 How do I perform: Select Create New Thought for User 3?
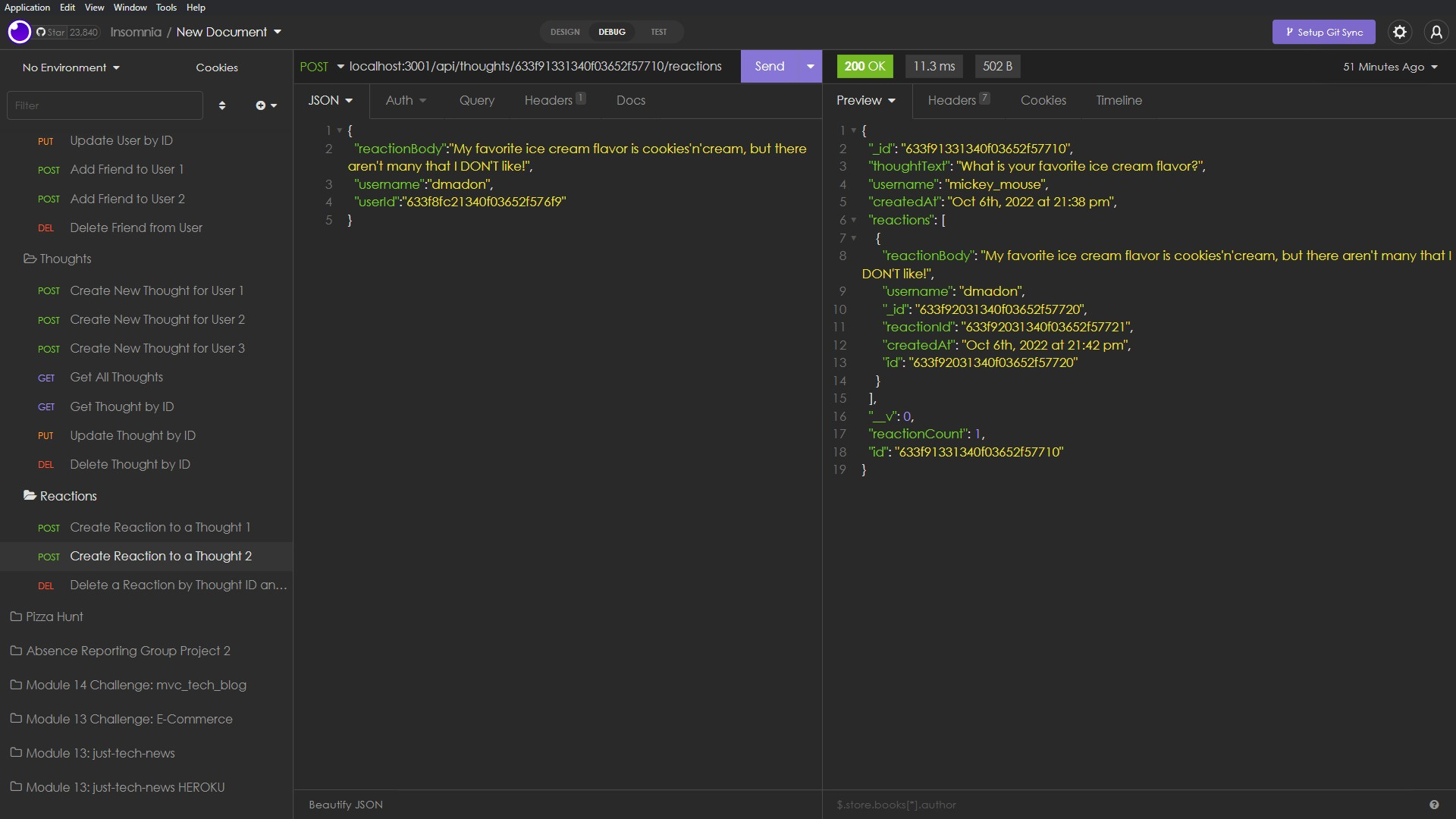click(146, 348)
